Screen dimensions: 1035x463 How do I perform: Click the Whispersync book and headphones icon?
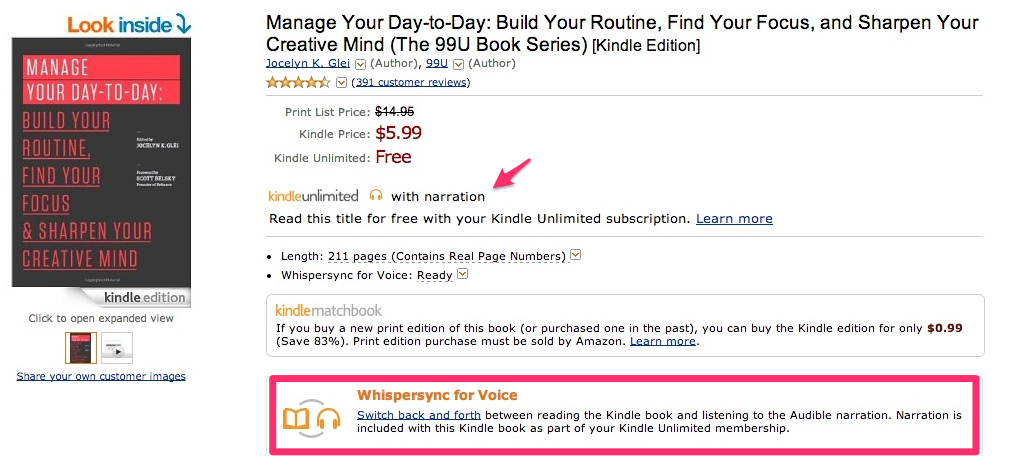click(x=311, y=417)
